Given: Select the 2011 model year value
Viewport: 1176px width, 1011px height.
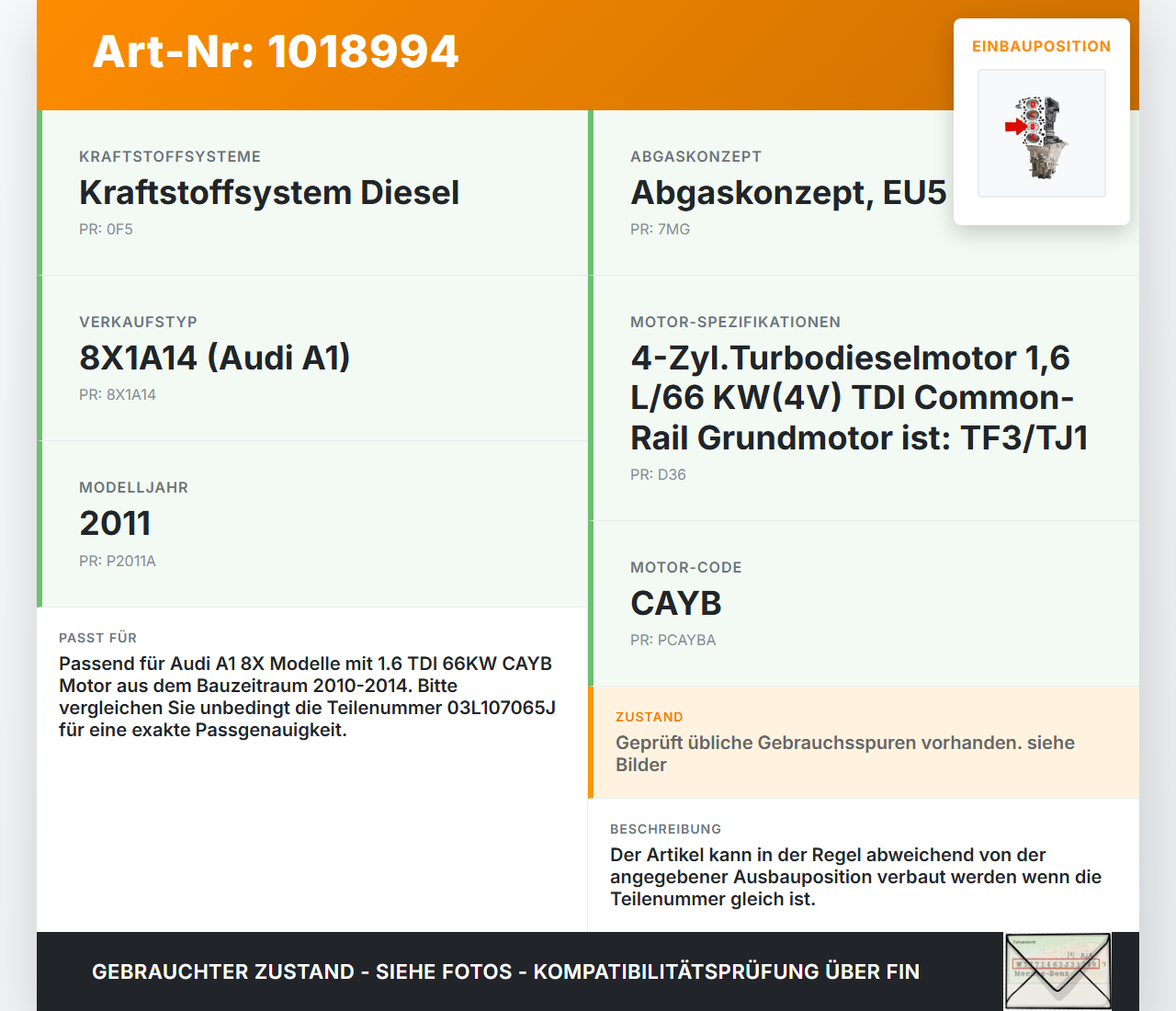Looking at the screenshot, I should click(x=115, y=523).
